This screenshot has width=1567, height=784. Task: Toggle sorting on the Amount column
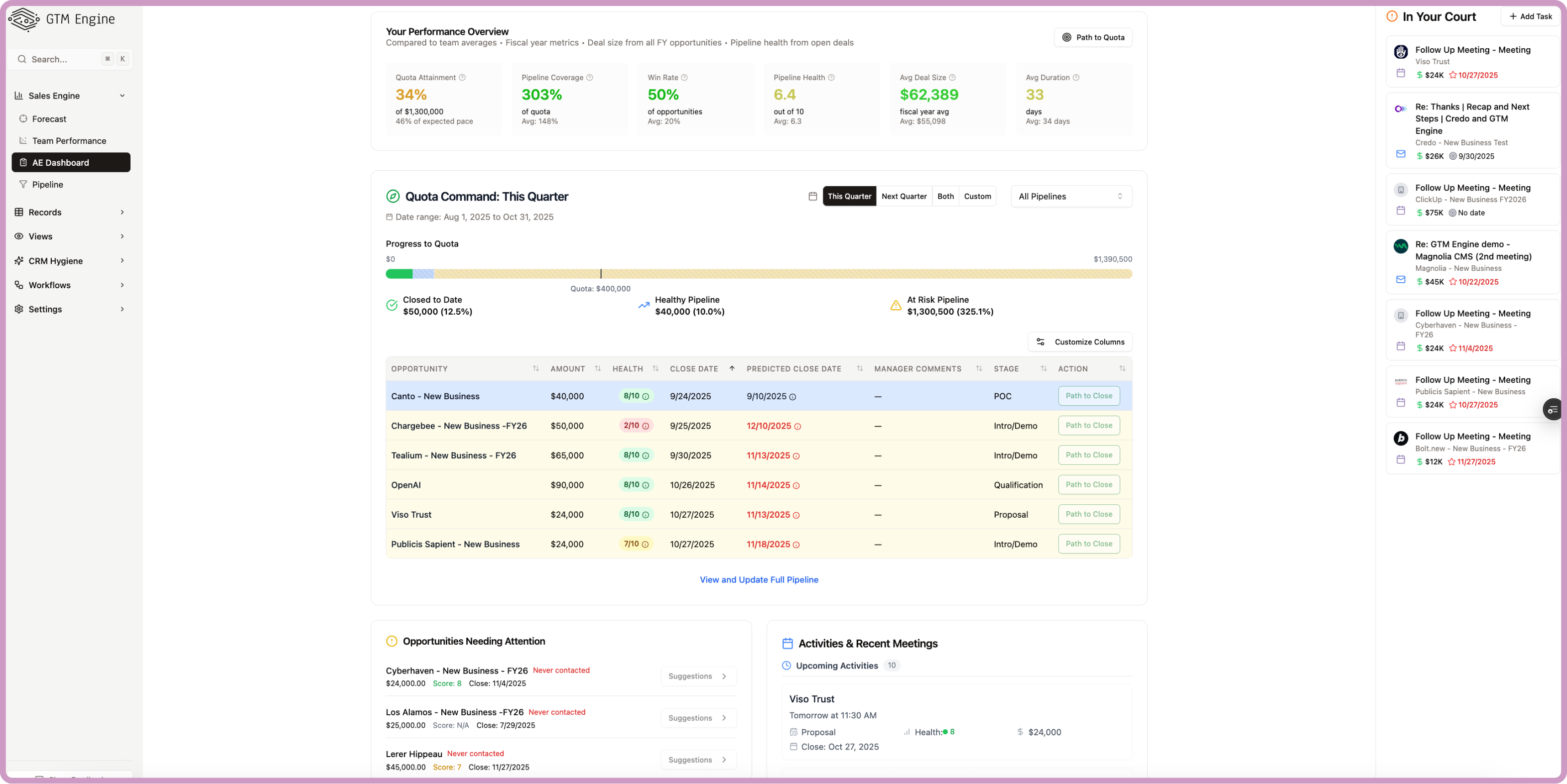[598, 368]
